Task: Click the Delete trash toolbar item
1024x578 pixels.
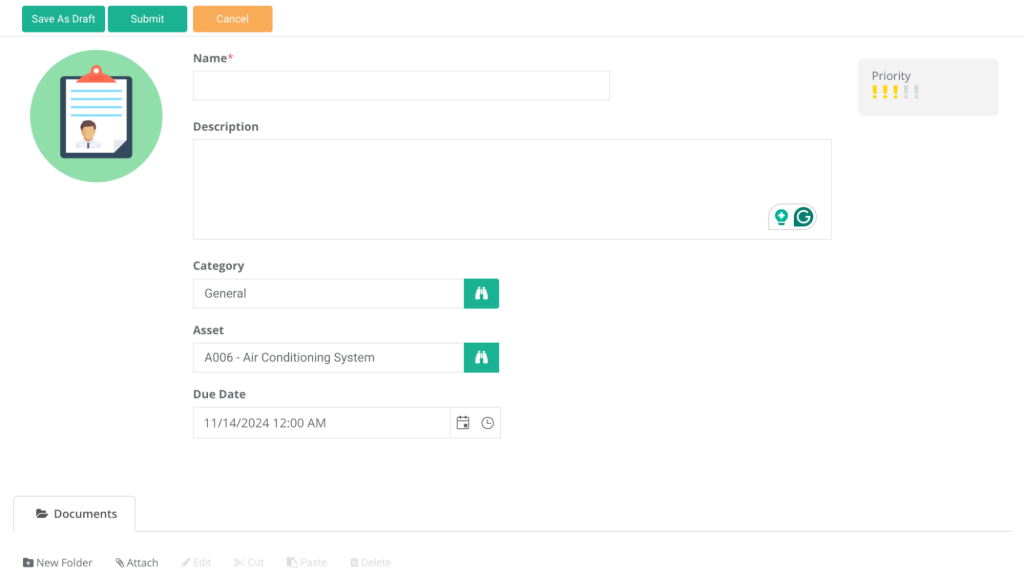Action: point(370,562)
